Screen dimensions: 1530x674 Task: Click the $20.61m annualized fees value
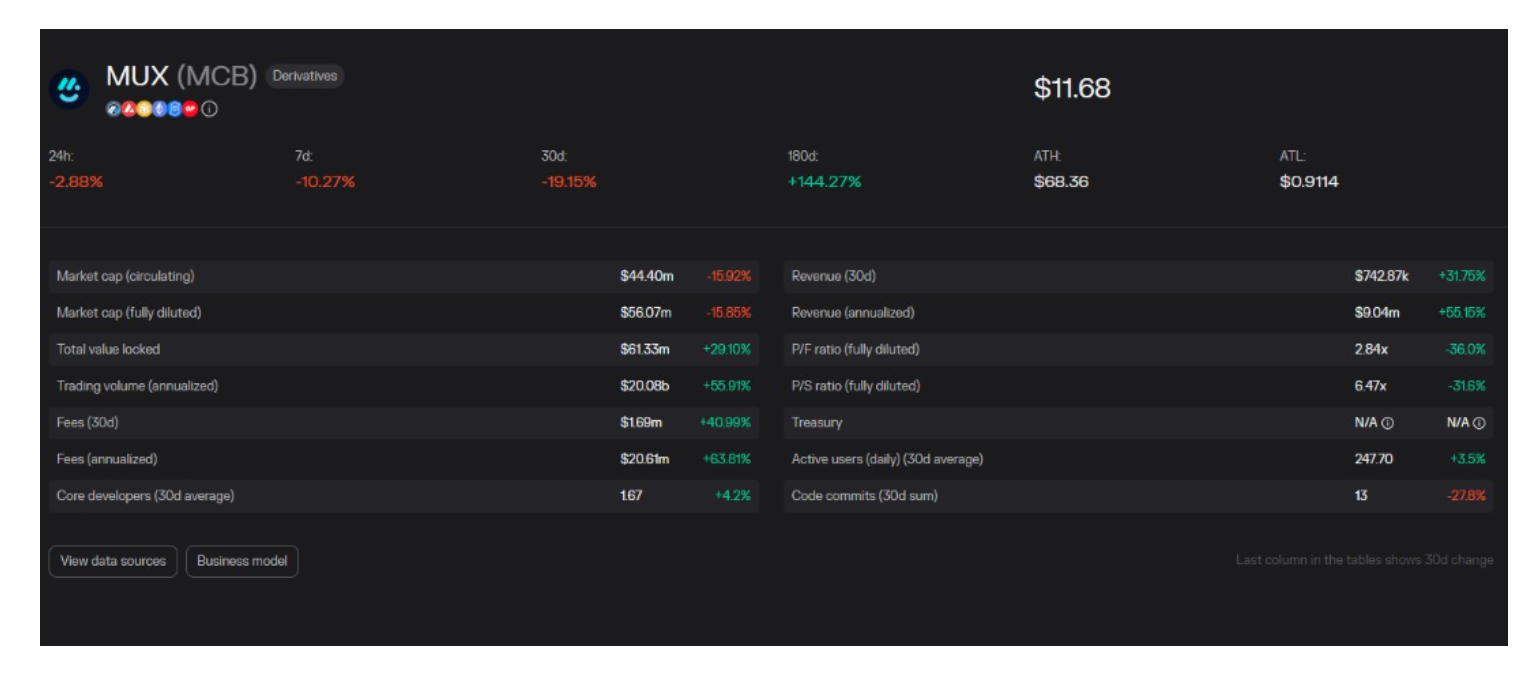[x=645, y=459]
